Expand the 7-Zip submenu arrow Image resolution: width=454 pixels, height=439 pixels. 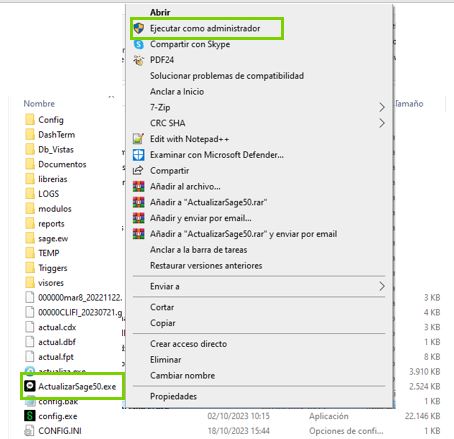382,107
